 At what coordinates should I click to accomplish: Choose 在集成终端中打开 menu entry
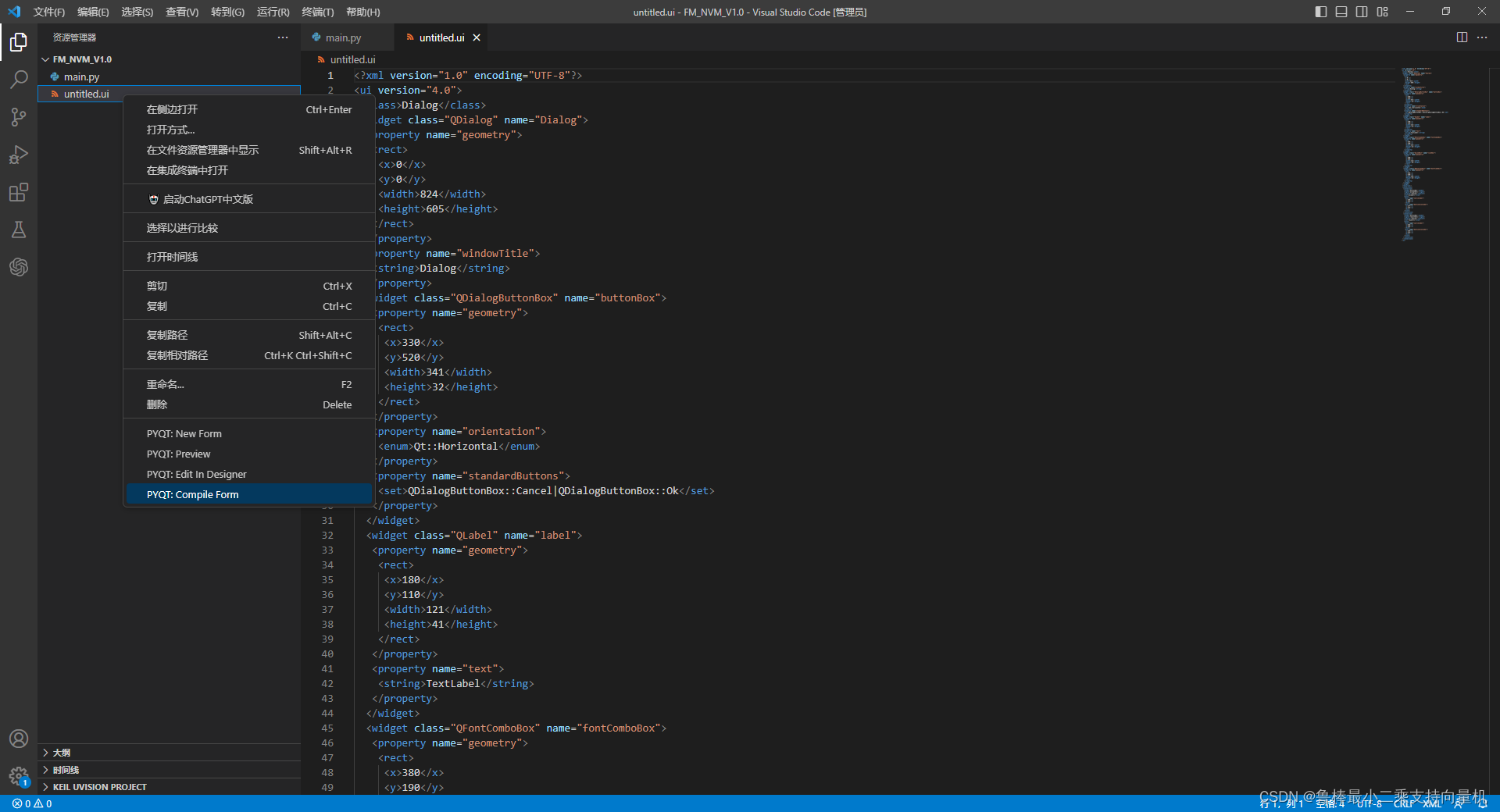point(248,170)
